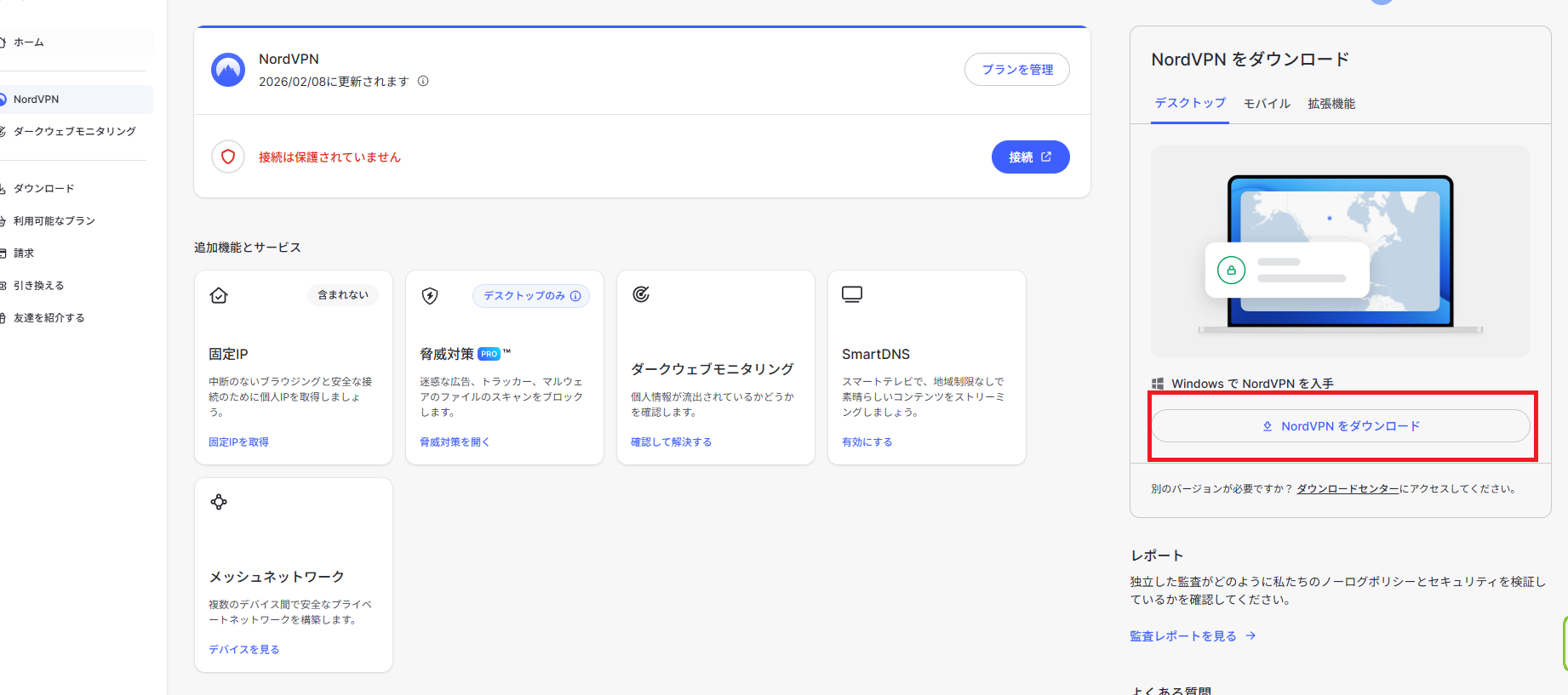
Task: Click the NordVPN logo icon in account card
Action: pyautogui.click(x=228, y=70)
